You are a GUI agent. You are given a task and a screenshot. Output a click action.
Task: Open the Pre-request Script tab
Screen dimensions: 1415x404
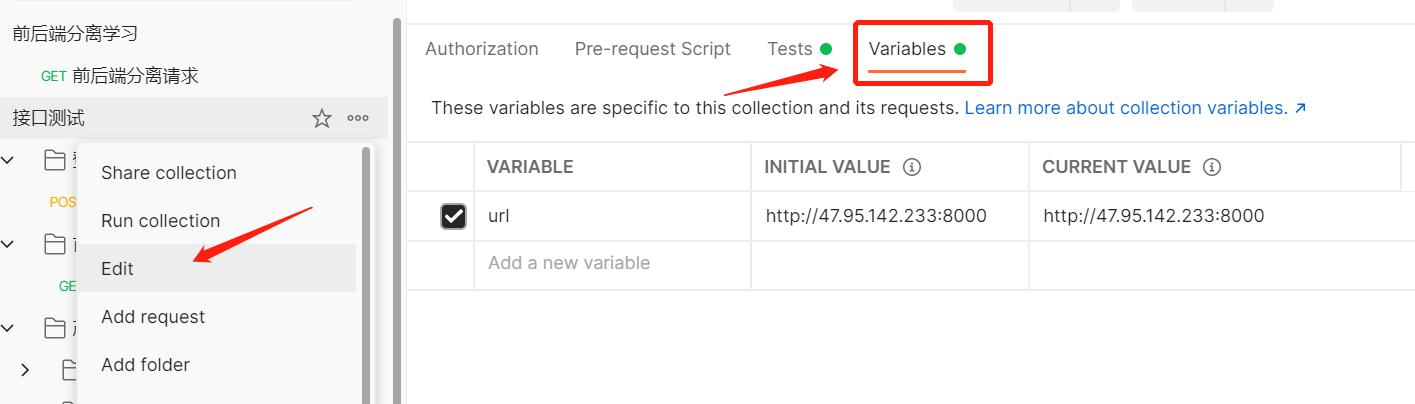pyautogui.click(x=652, y=49)
